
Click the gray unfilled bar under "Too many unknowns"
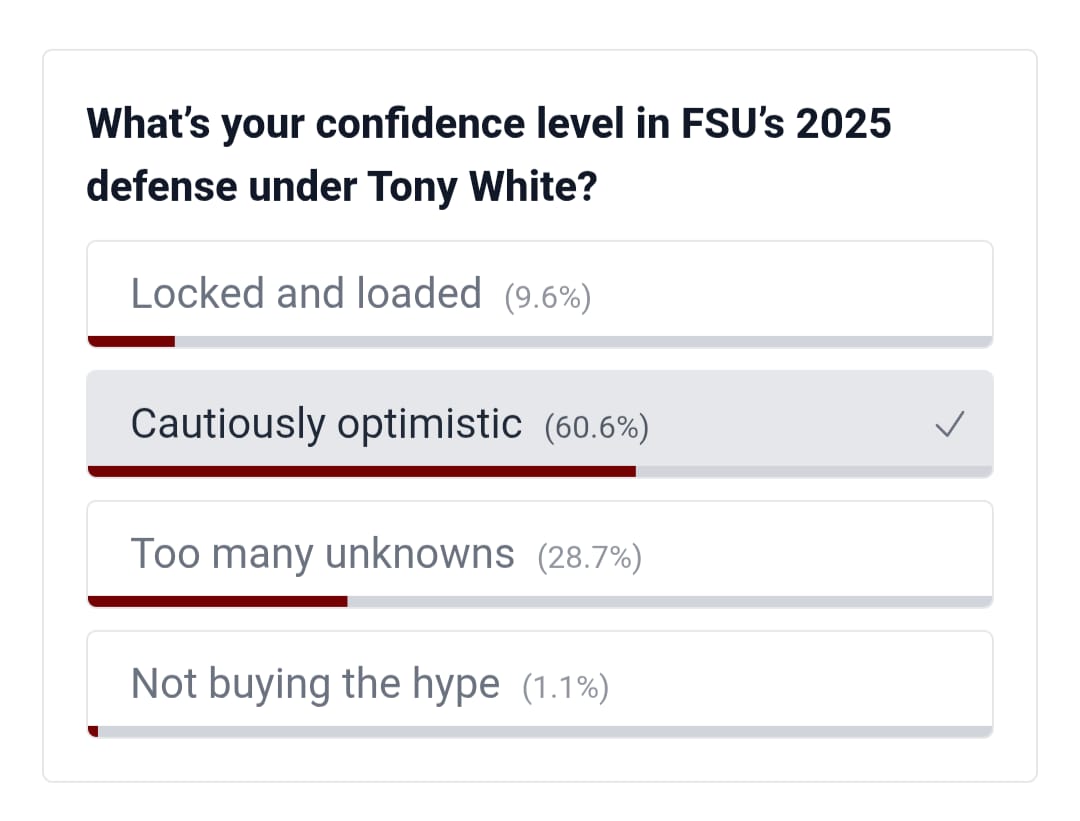tap(669, 601)
